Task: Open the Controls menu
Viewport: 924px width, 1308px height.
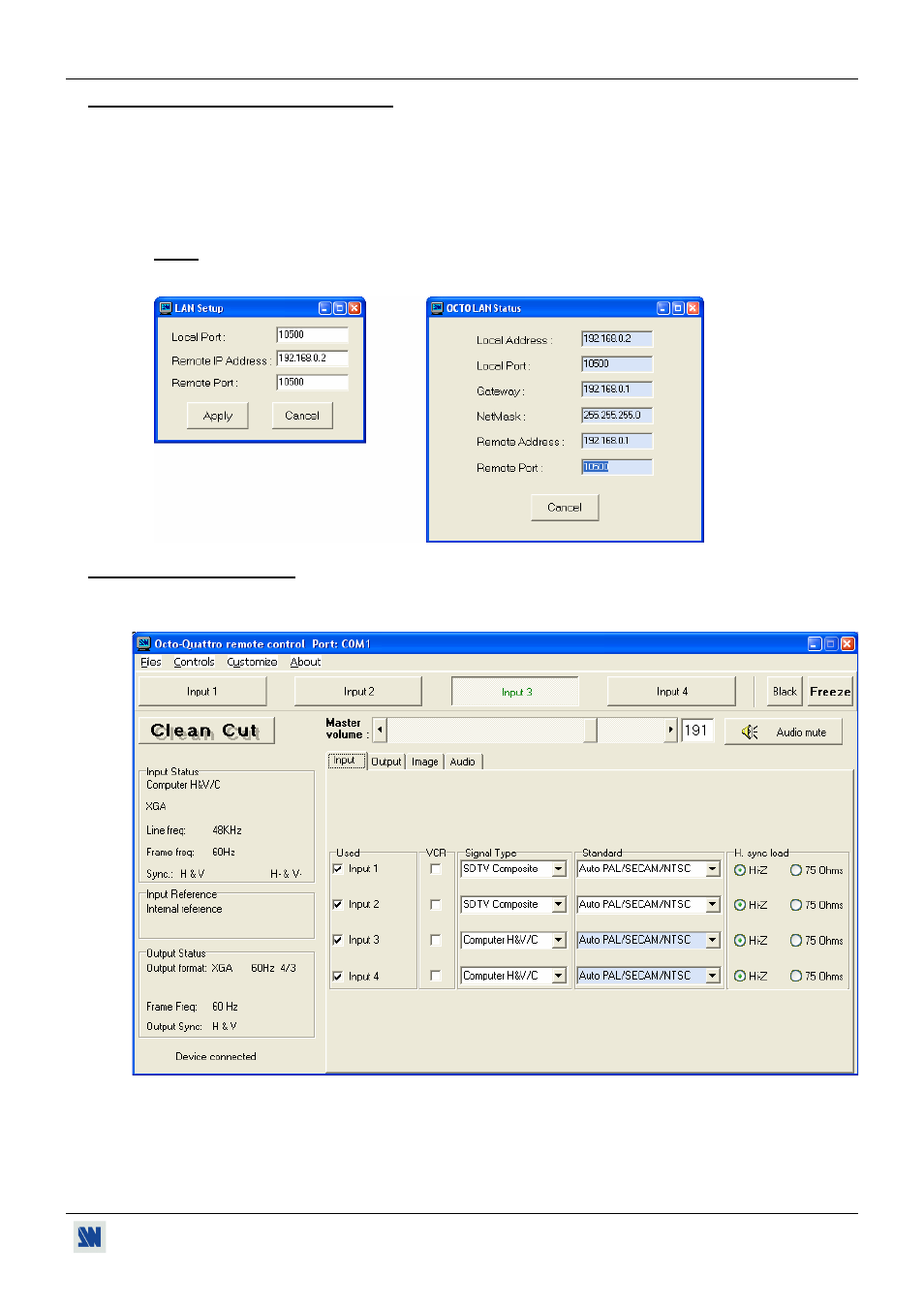Action: point(194,663)
